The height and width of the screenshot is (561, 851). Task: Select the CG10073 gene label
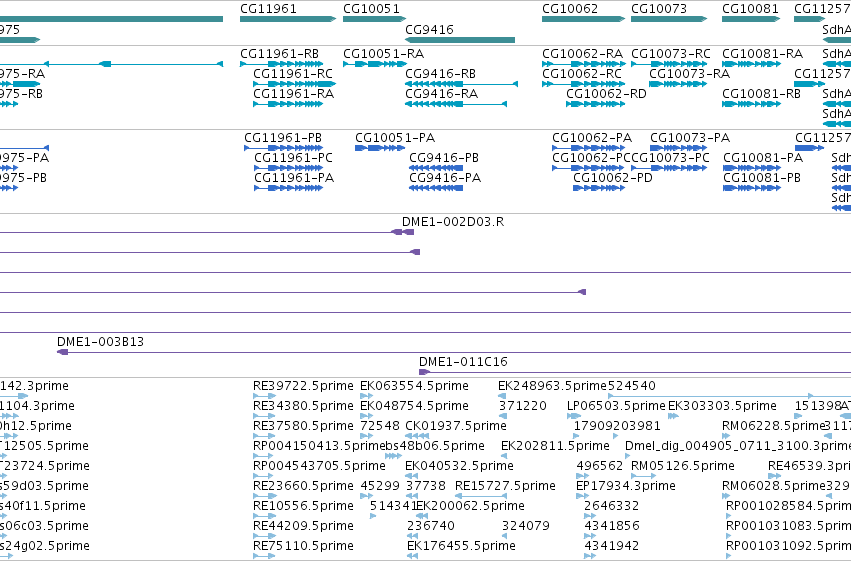(659, 9)
